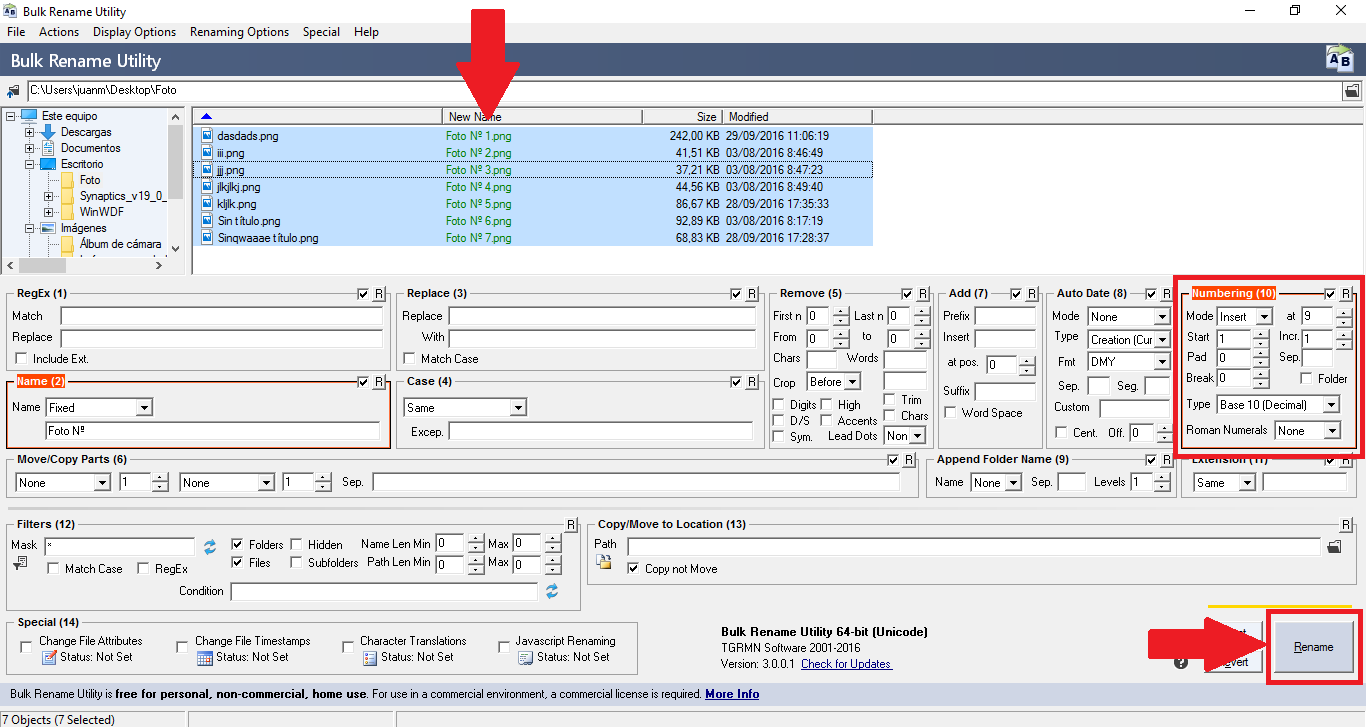Expand the Imágenes folder in tree

30,228
